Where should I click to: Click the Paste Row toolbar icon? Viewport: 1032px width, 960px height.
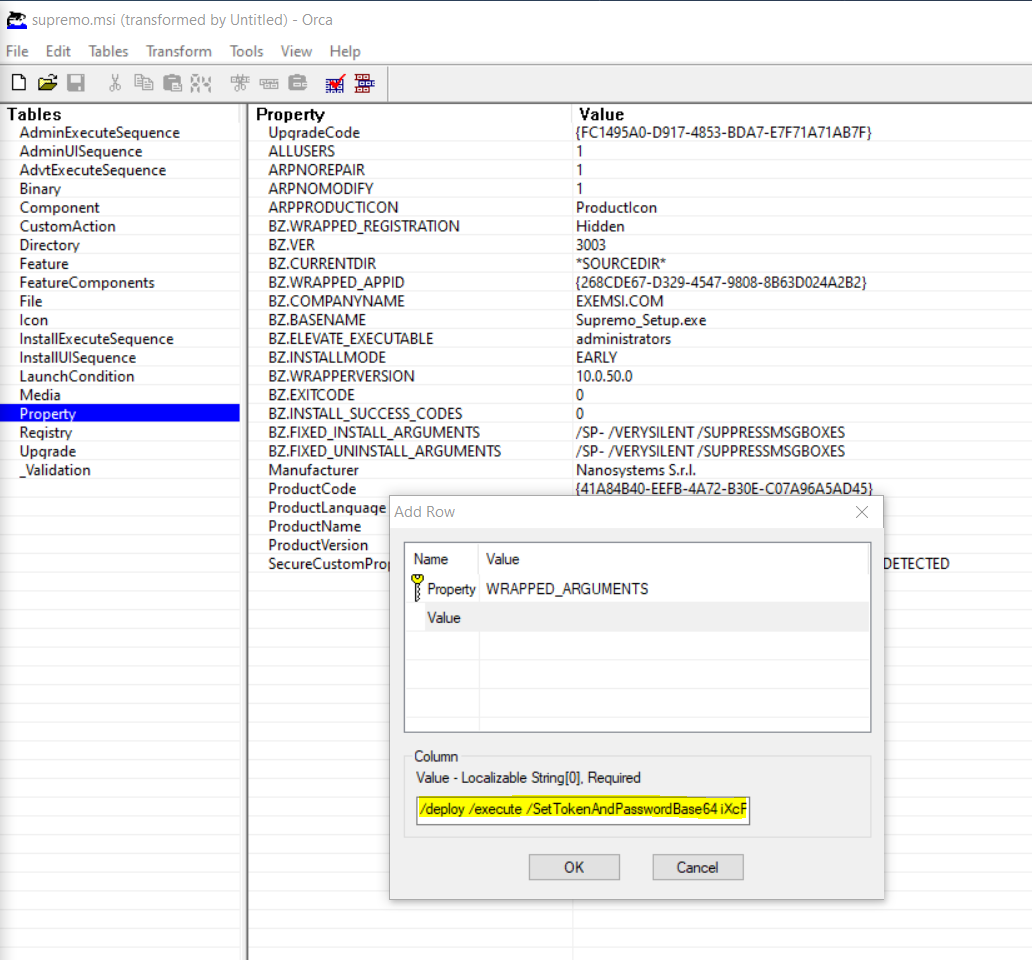tap(297, 82)
